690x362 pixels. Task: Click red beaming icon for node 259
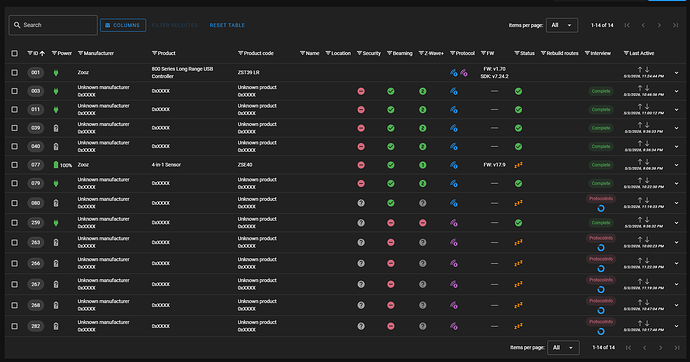pos(391,223)
